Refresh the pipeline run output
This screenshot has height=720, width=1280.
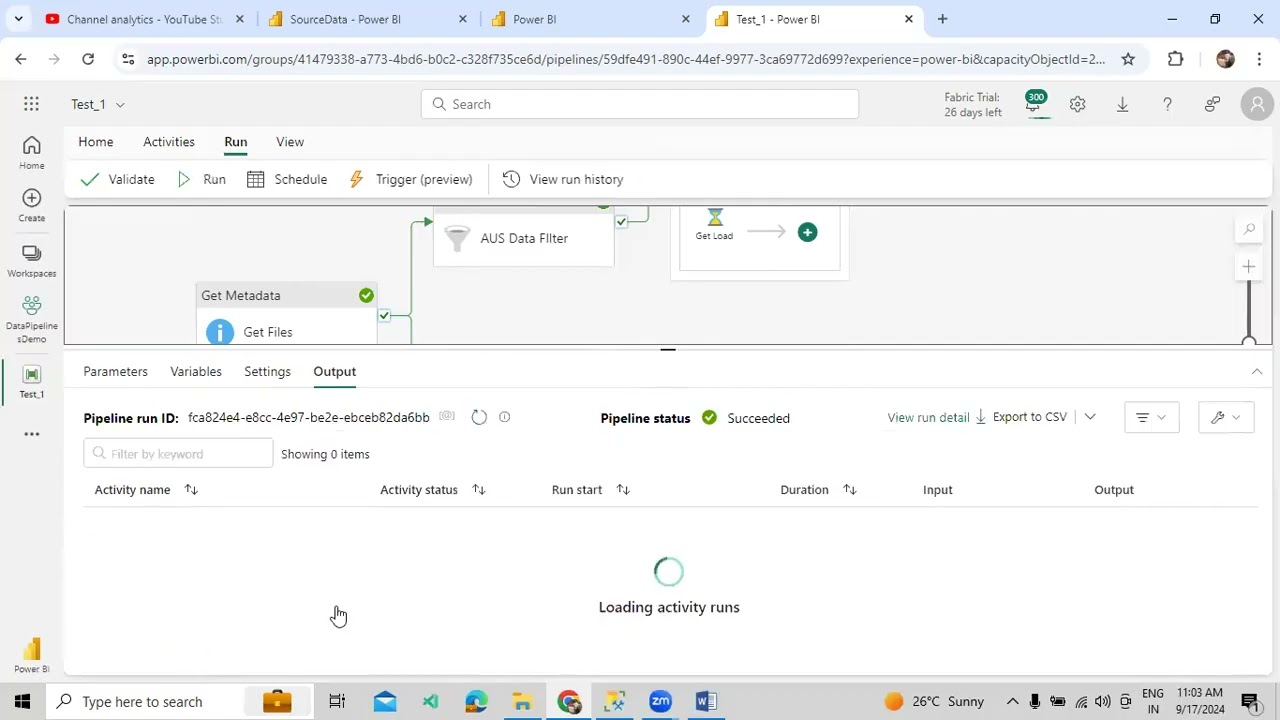(x=479, y=417)
